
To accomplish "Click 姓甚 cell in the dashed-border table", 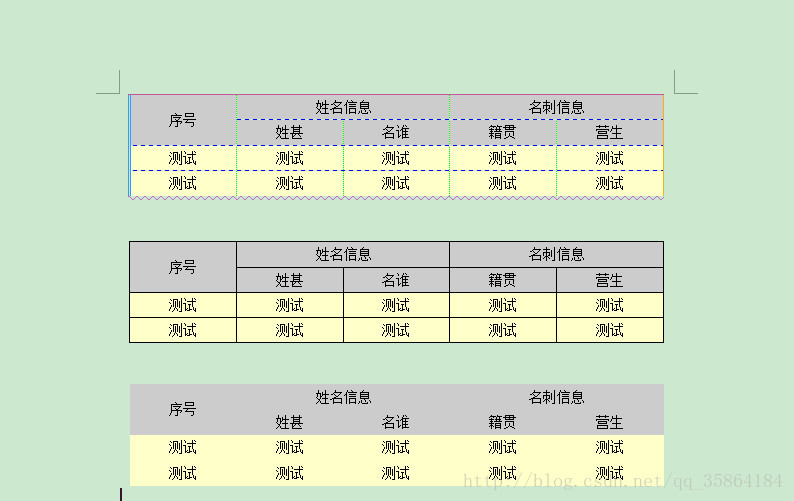I will (290, 133).
